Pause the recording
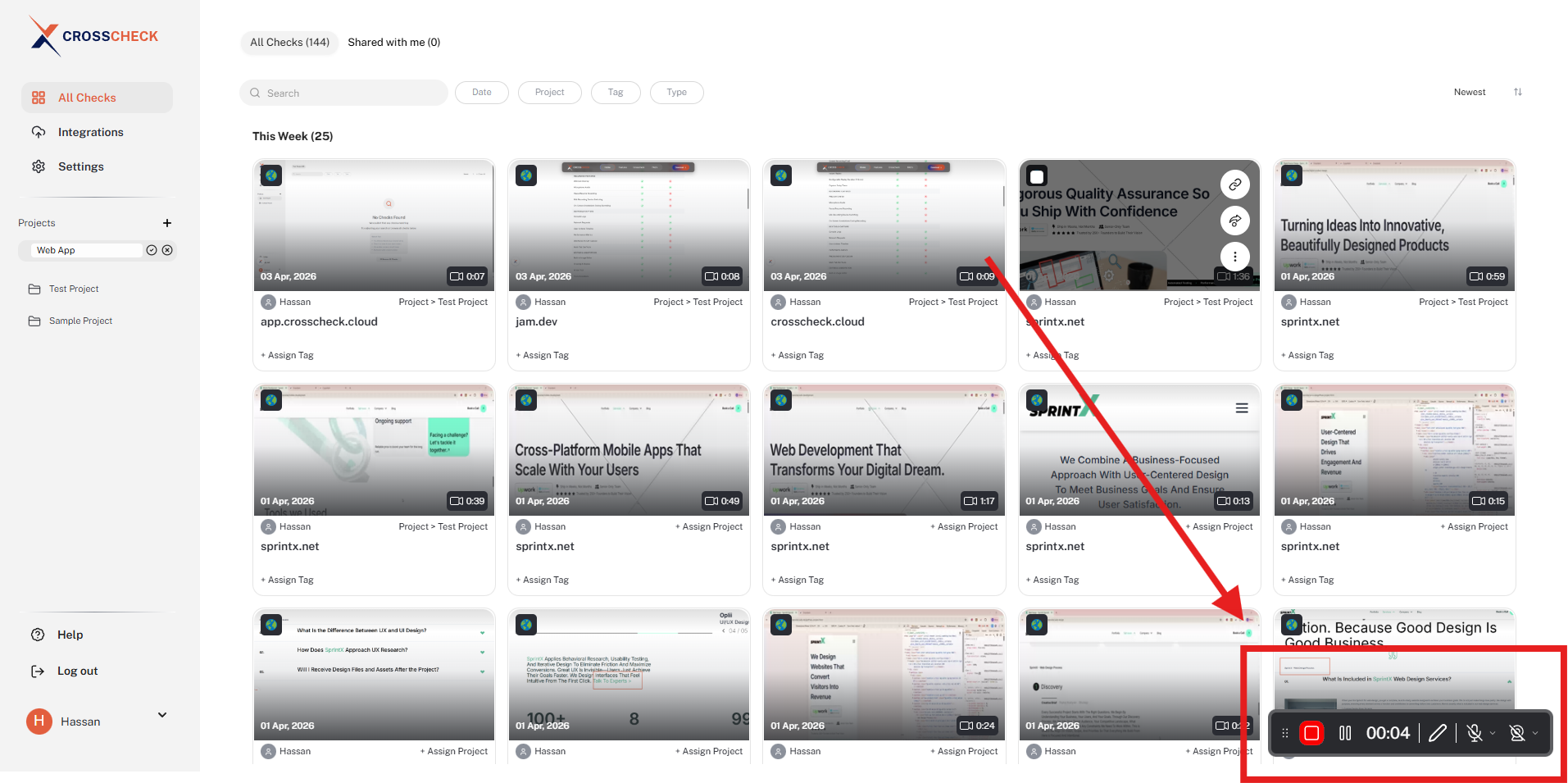1568x783 pixels. pyautogui.click(x=1345, y=733)
